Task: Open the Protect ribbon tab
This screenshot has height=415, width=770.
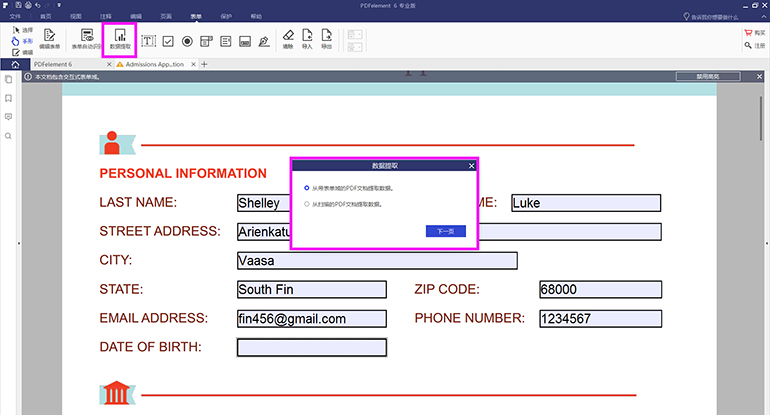Action: point(226,16)
